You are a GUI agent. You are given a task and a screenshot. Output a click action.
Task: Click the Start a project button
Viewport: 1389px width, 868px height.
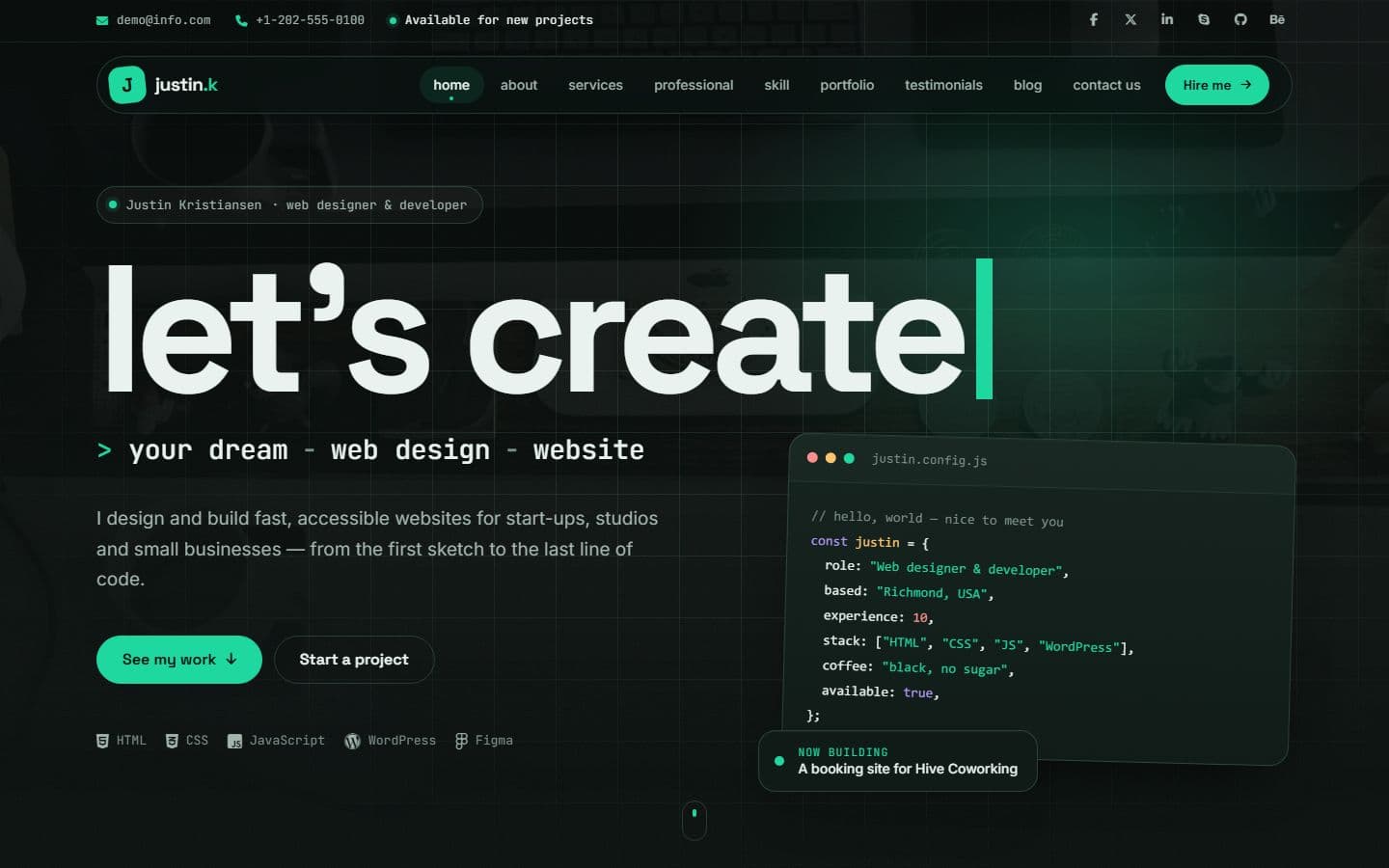click(x=354, y=660)
